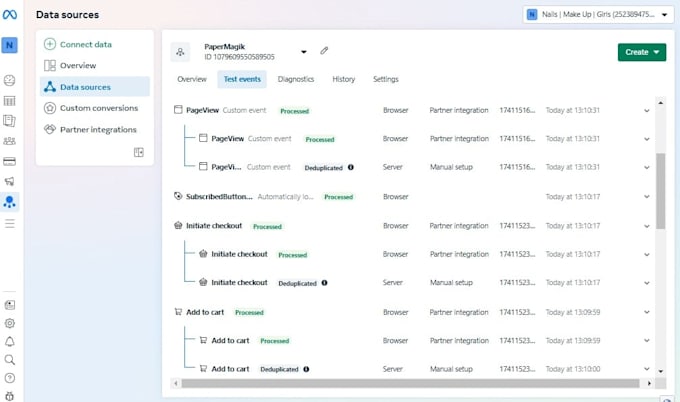Click the Meta logo icon
Screen dimensions: 680x402
10,15
